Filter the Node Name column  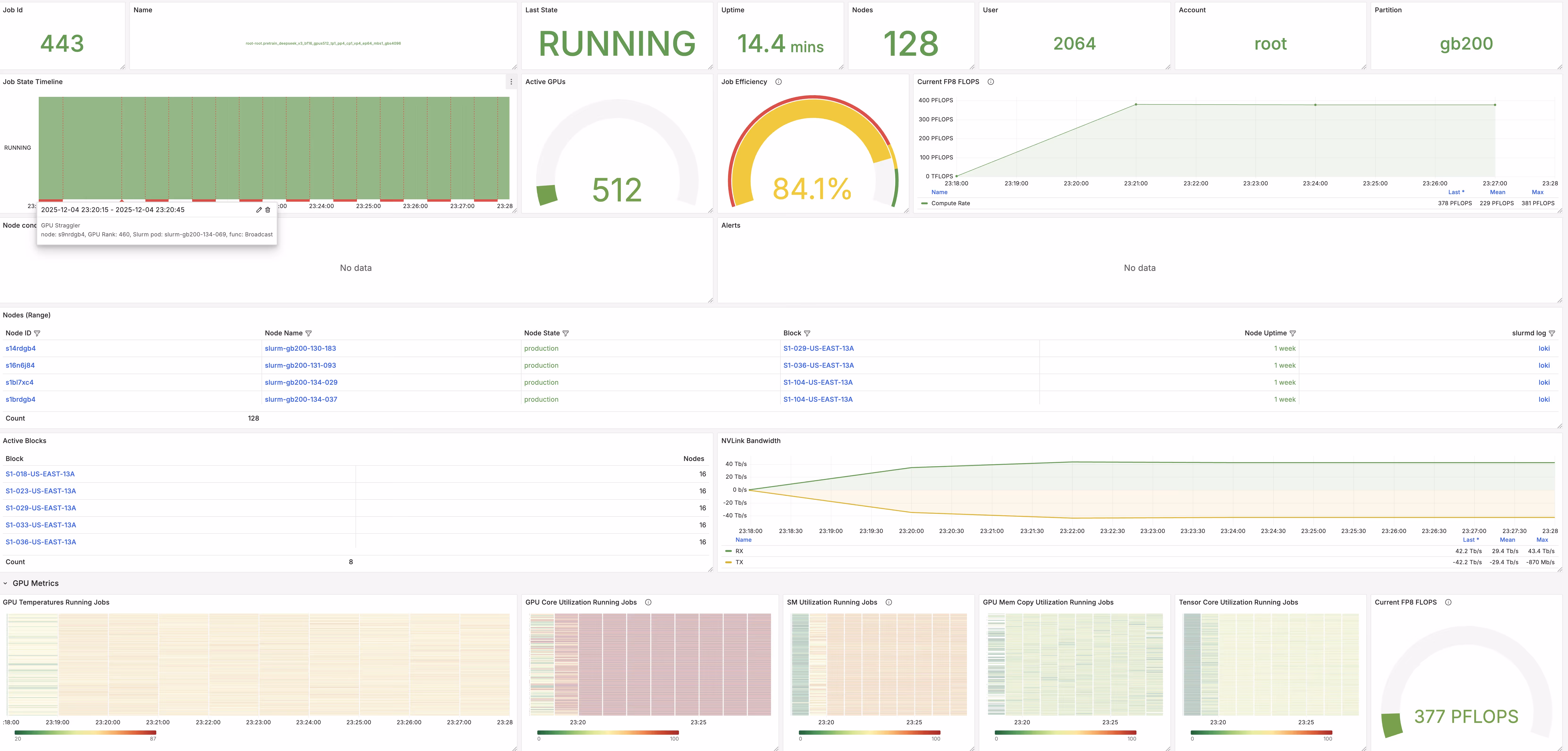309,333
